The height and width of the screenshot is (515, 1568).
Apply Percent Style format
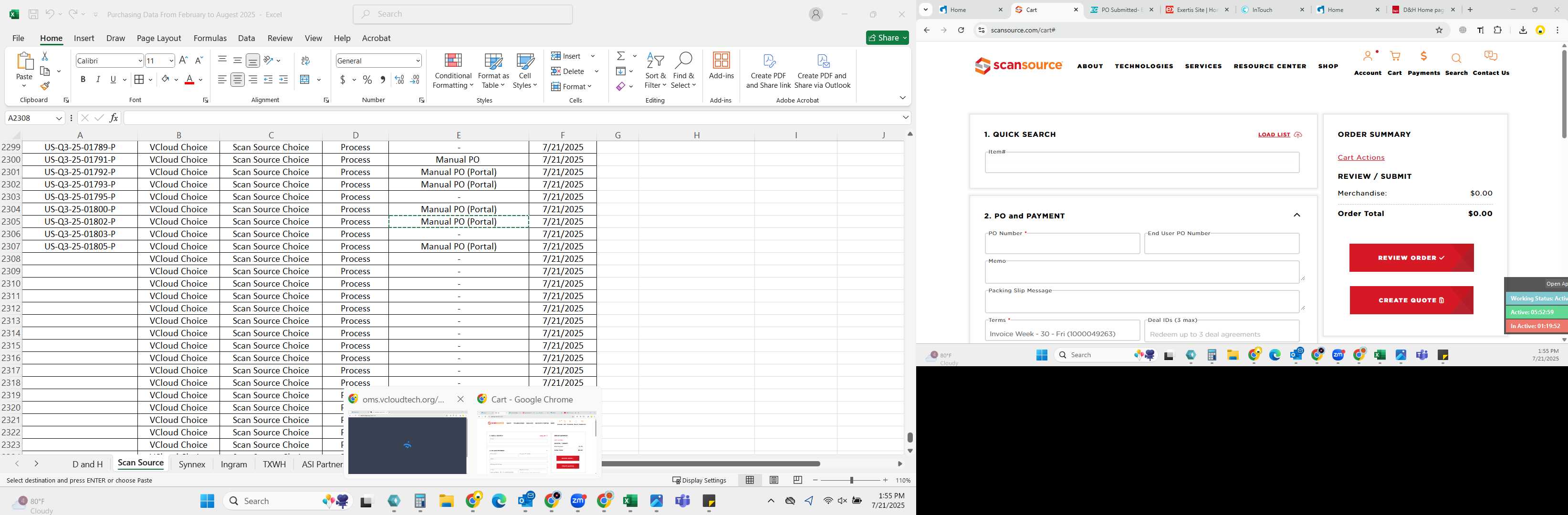point(367,80)
